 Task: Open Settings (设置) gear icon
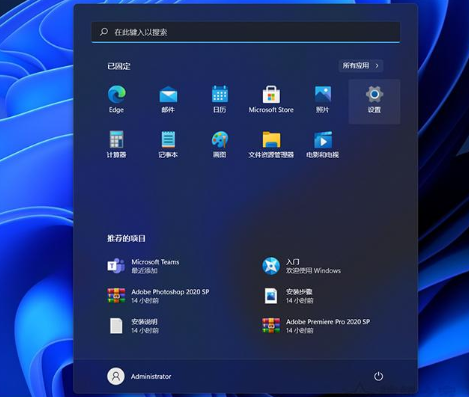pyautogui.click(x=374, y=94)
